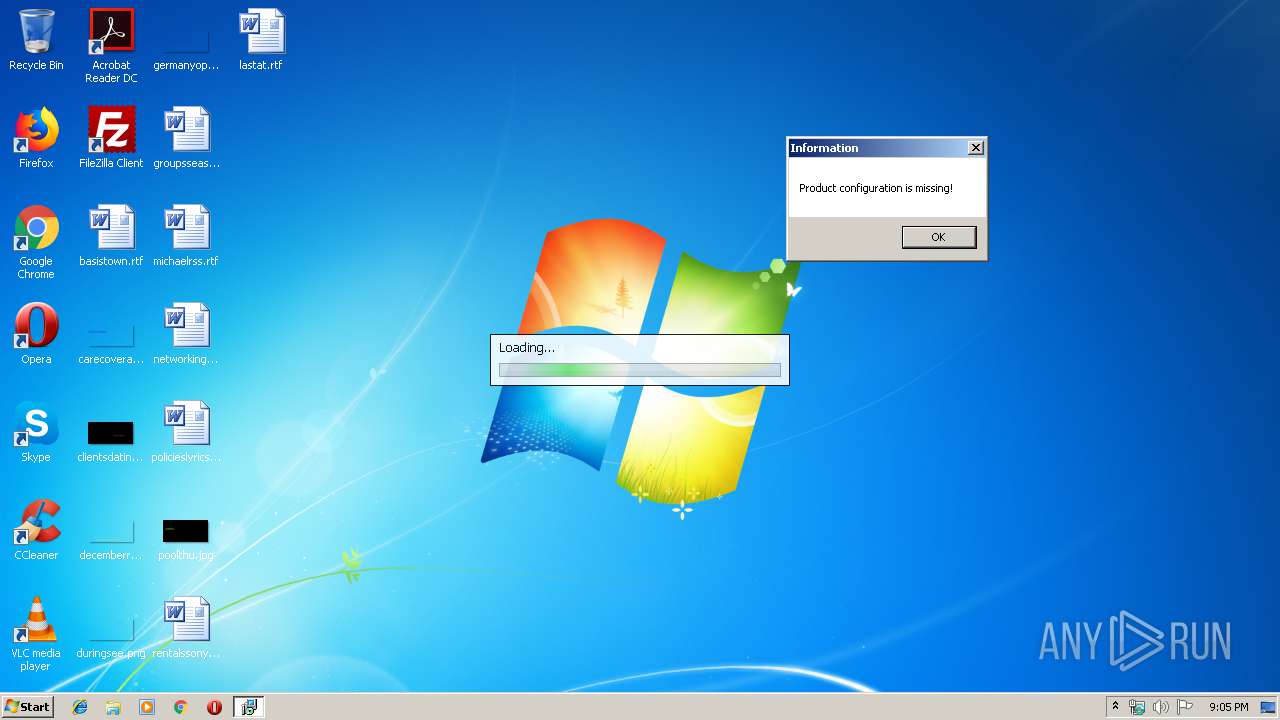Screen dimensions: 1280x720
Task: Open Internet Explorer from taskbar
Action: click(x=80, y=707)
